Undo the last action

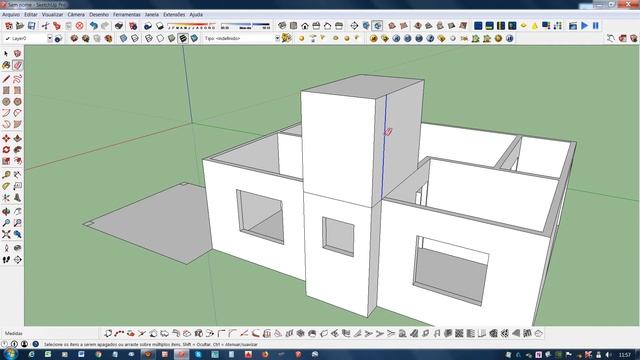pyautogui.click(x=93, y=26)
